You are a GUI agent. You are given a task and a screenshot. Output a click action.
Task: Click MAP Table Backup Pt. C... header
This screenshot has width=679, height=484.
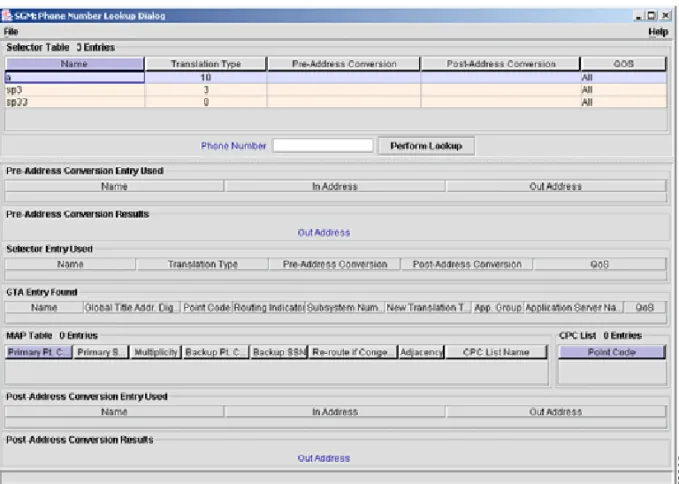(216, 352)
